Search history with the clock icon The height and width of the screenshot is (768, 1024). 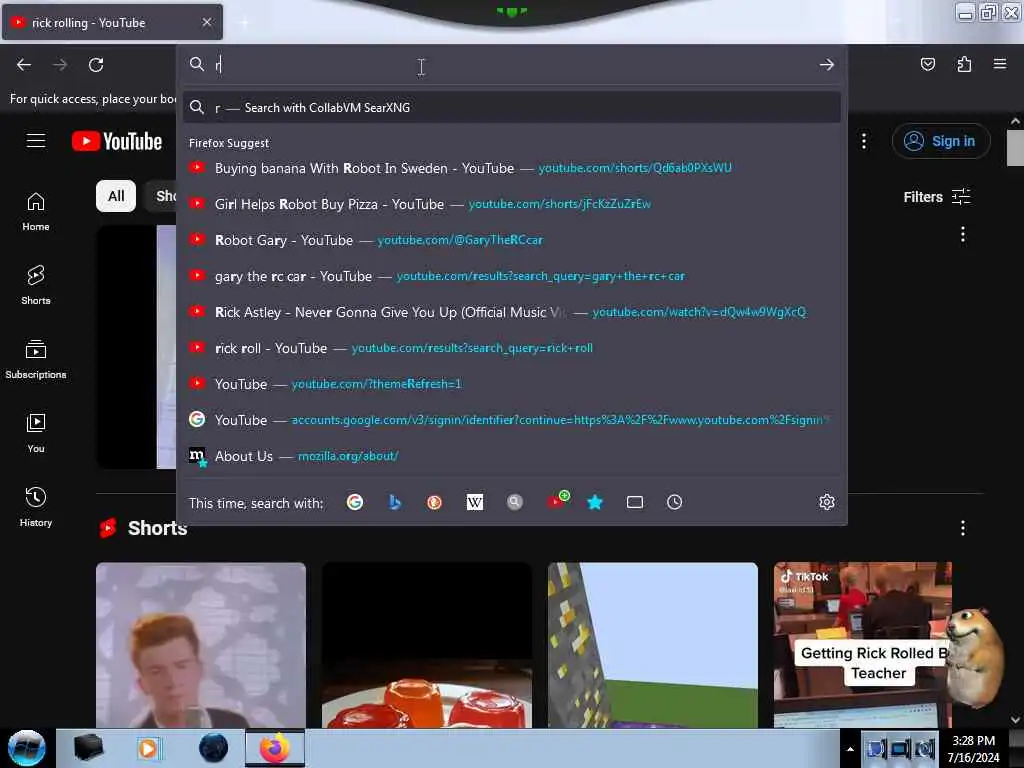pyautogui.click(x=675, y=502)
